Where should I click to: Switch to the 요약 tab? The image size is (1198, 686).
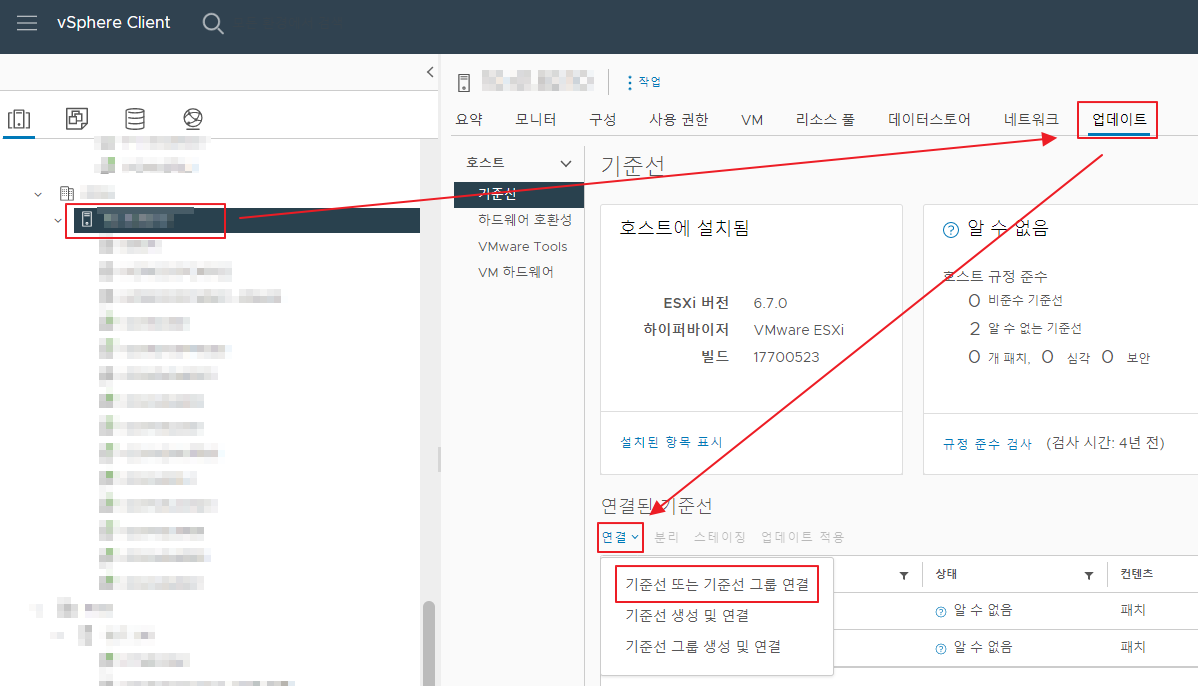coord(469,119)
